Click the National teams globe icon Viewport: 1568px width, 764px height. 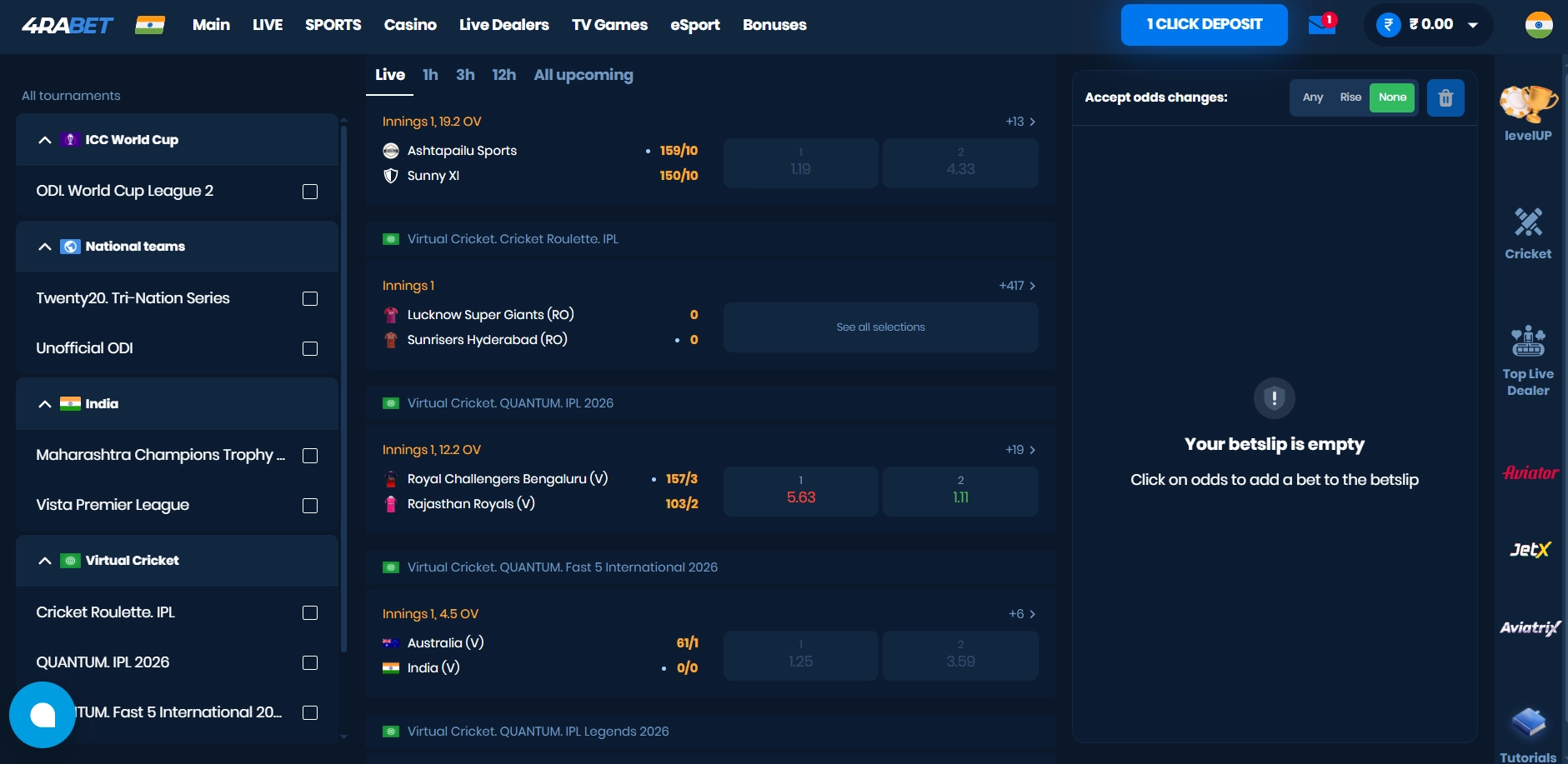coord(70,247)
